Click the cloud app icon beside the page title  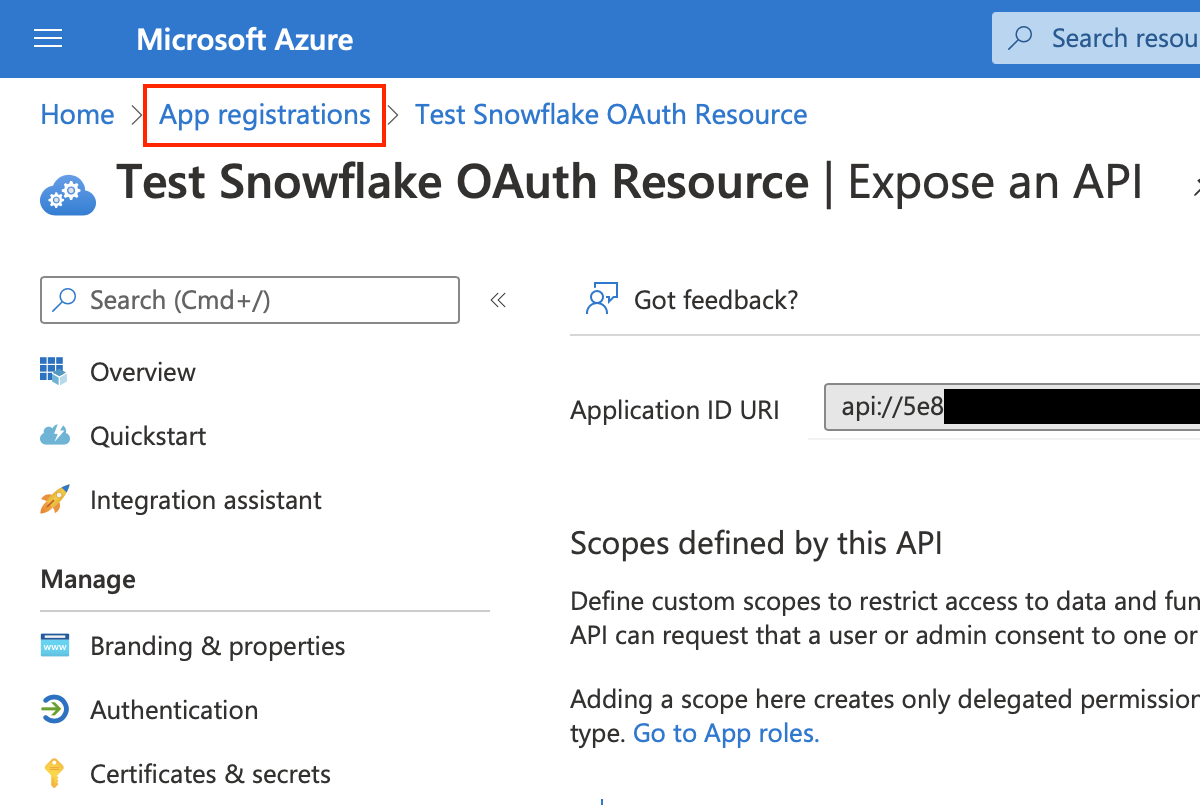[65, 193]
